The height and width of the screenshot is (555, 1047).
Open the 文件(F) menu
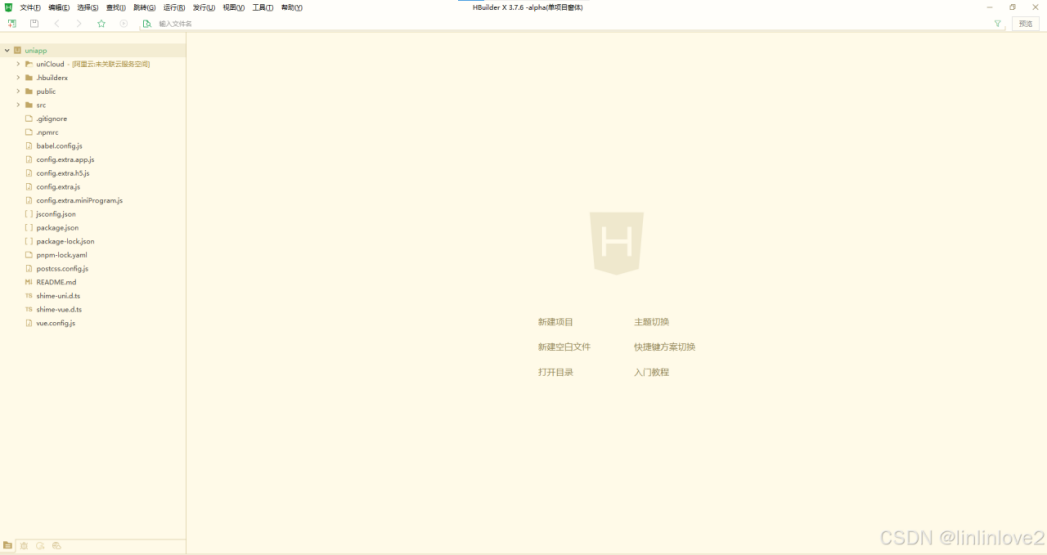[x=30, y=7]
